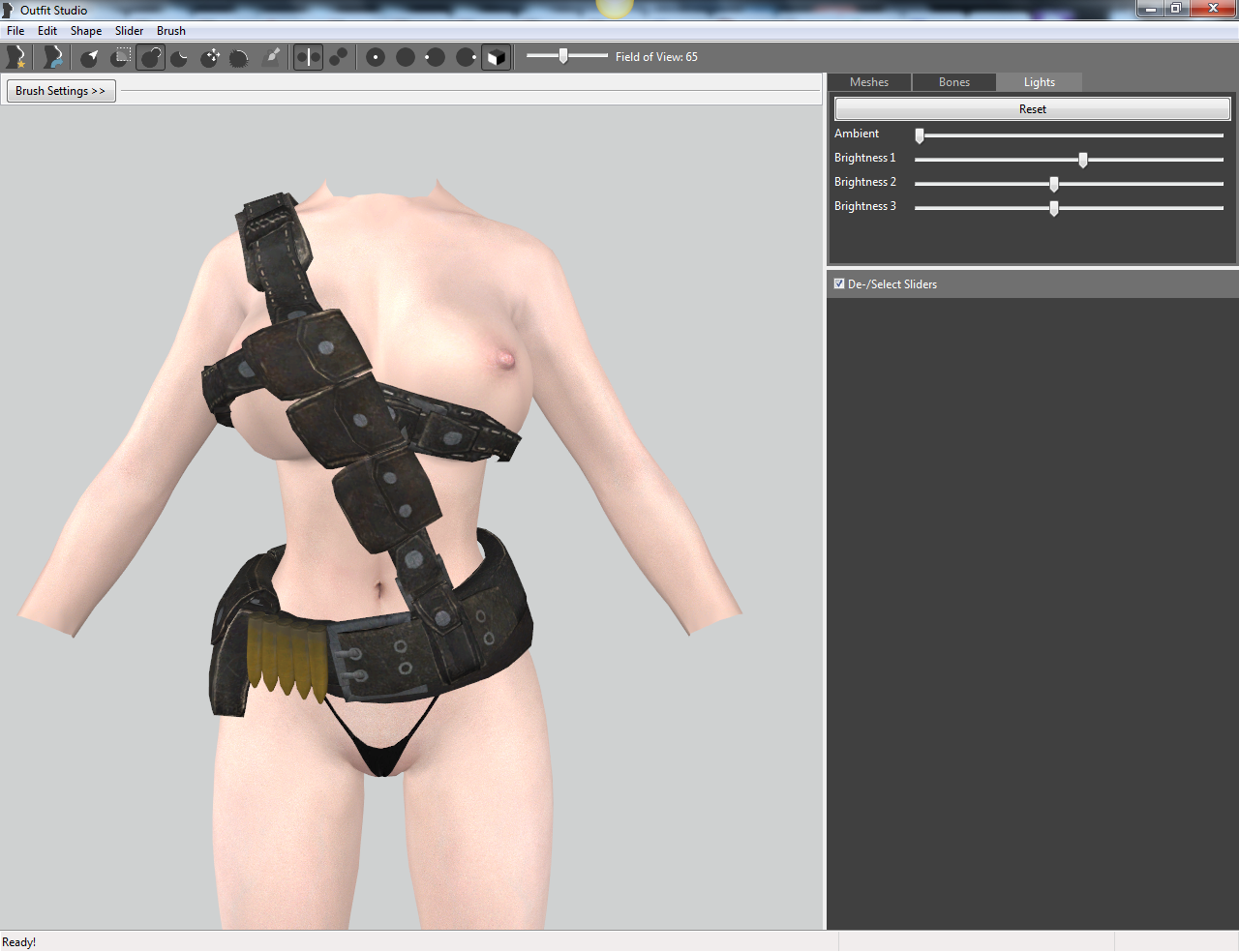Switch to the Meshes tab

[x=869, y=82]
